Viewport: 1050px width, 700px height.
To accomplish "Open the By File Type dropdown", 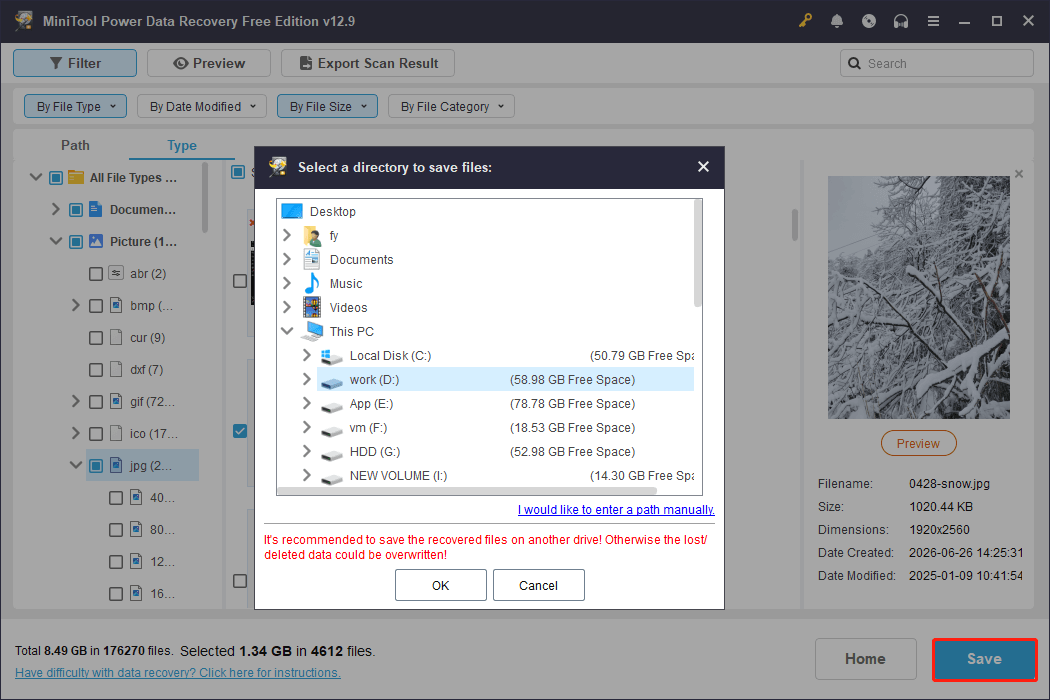I will coord(76,106).
